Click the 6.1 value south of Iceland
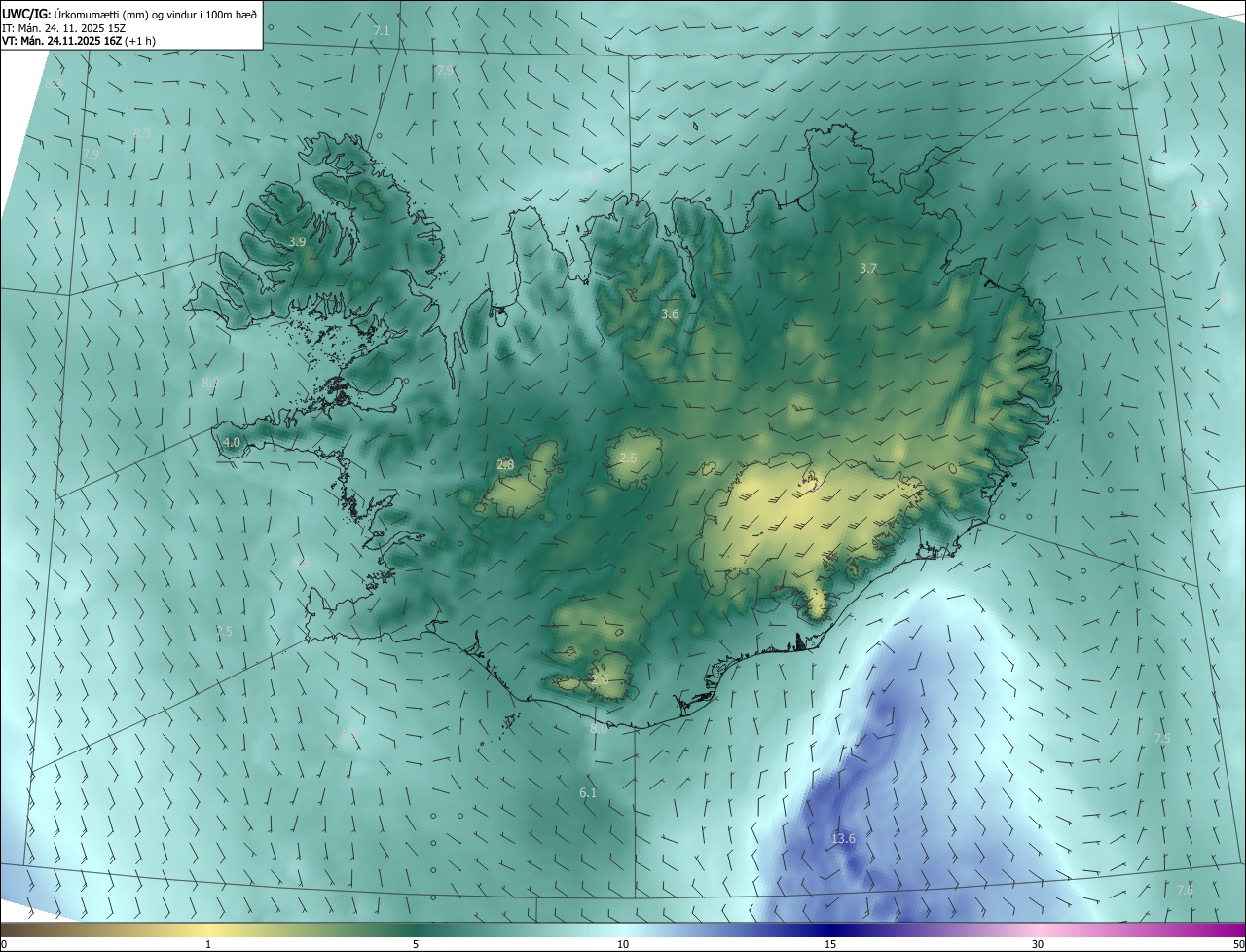Image resolution: width=1246 pixels, height=952 pixels. 588,793
